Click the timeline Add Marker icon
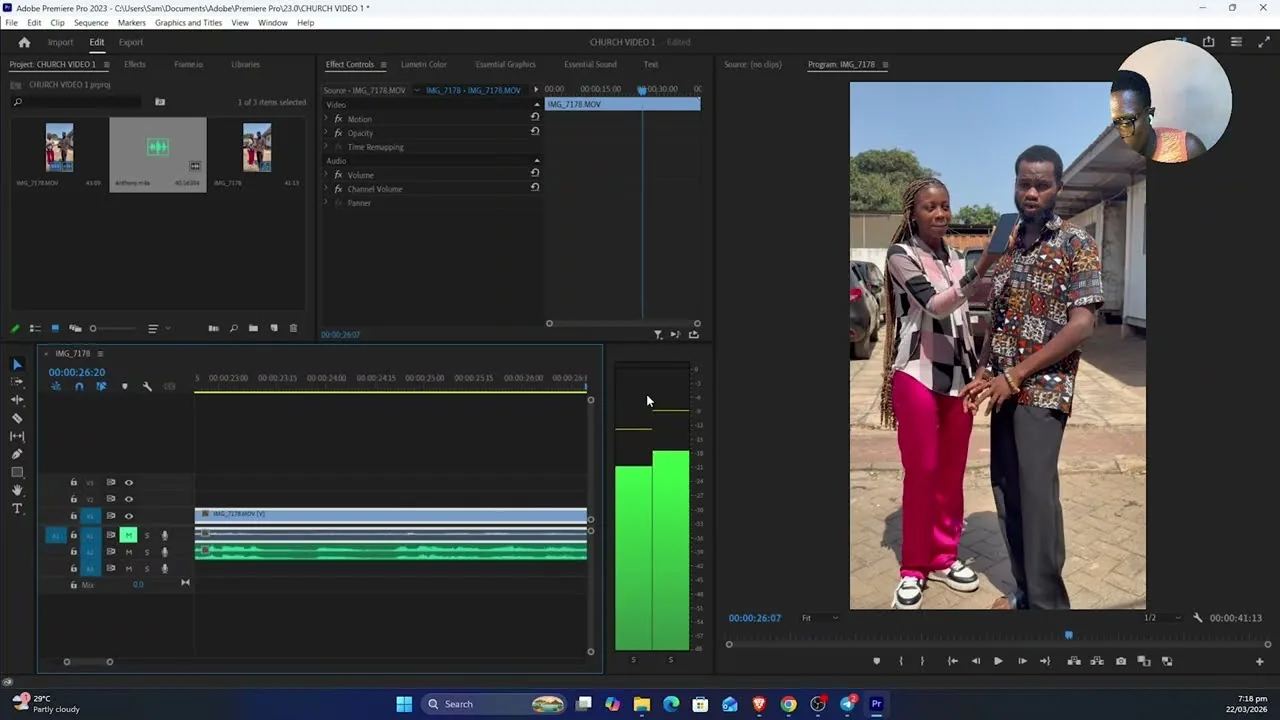 (x=125, y=386)
